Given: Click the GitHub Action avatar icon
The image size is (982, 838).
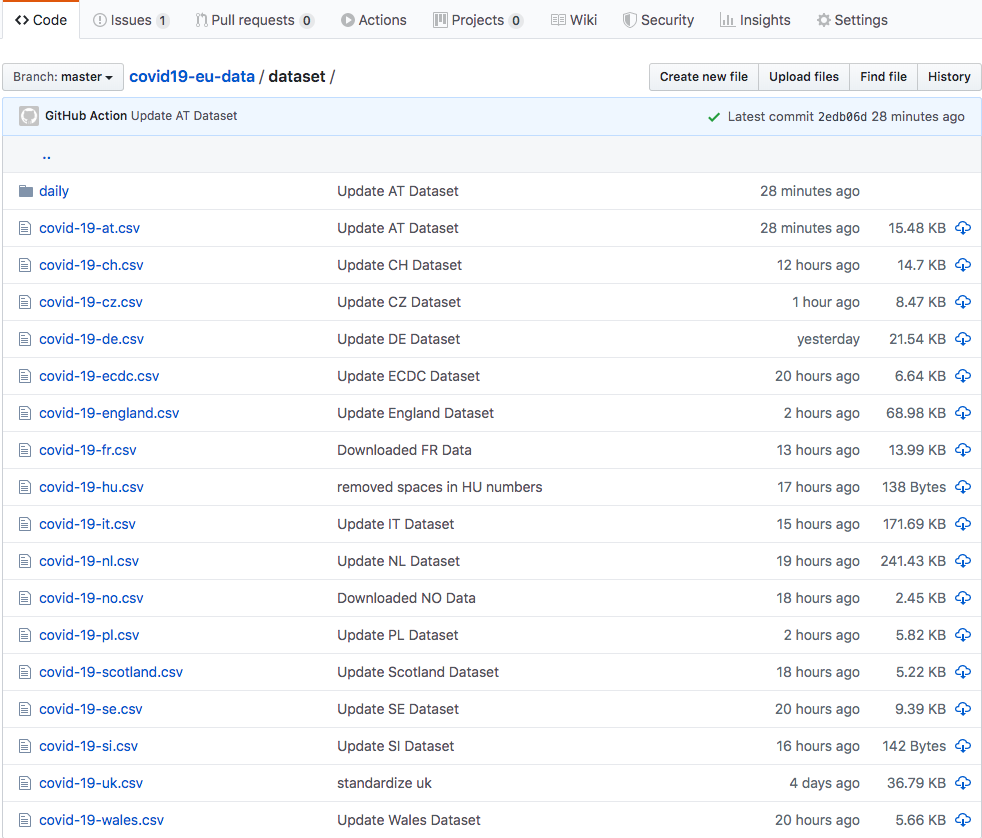Looking at the screenshot, I should click(x=29, y=116).
